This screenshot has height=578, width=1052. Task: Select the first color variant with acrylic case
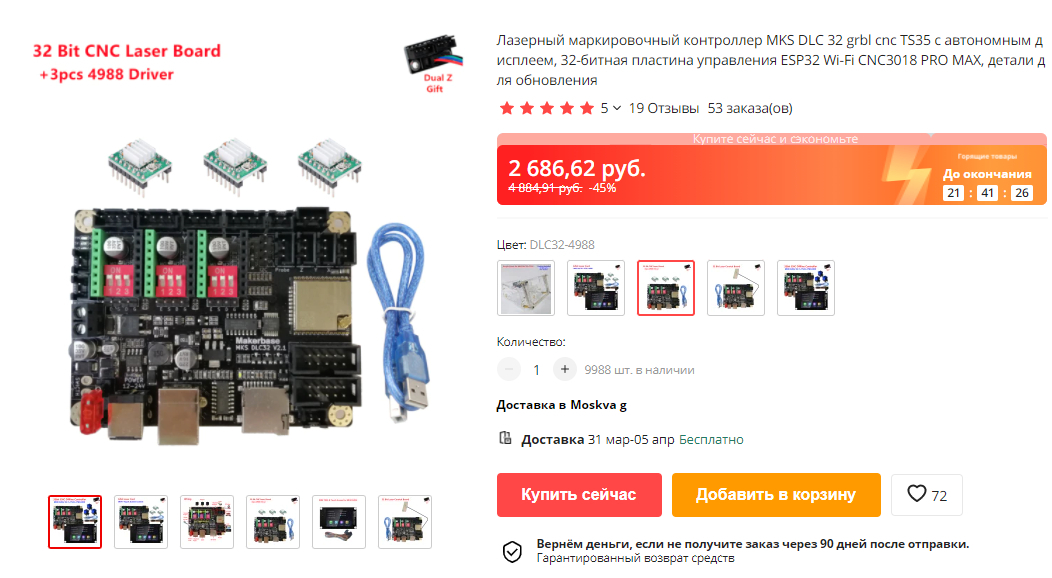click(x=526, y=288)
